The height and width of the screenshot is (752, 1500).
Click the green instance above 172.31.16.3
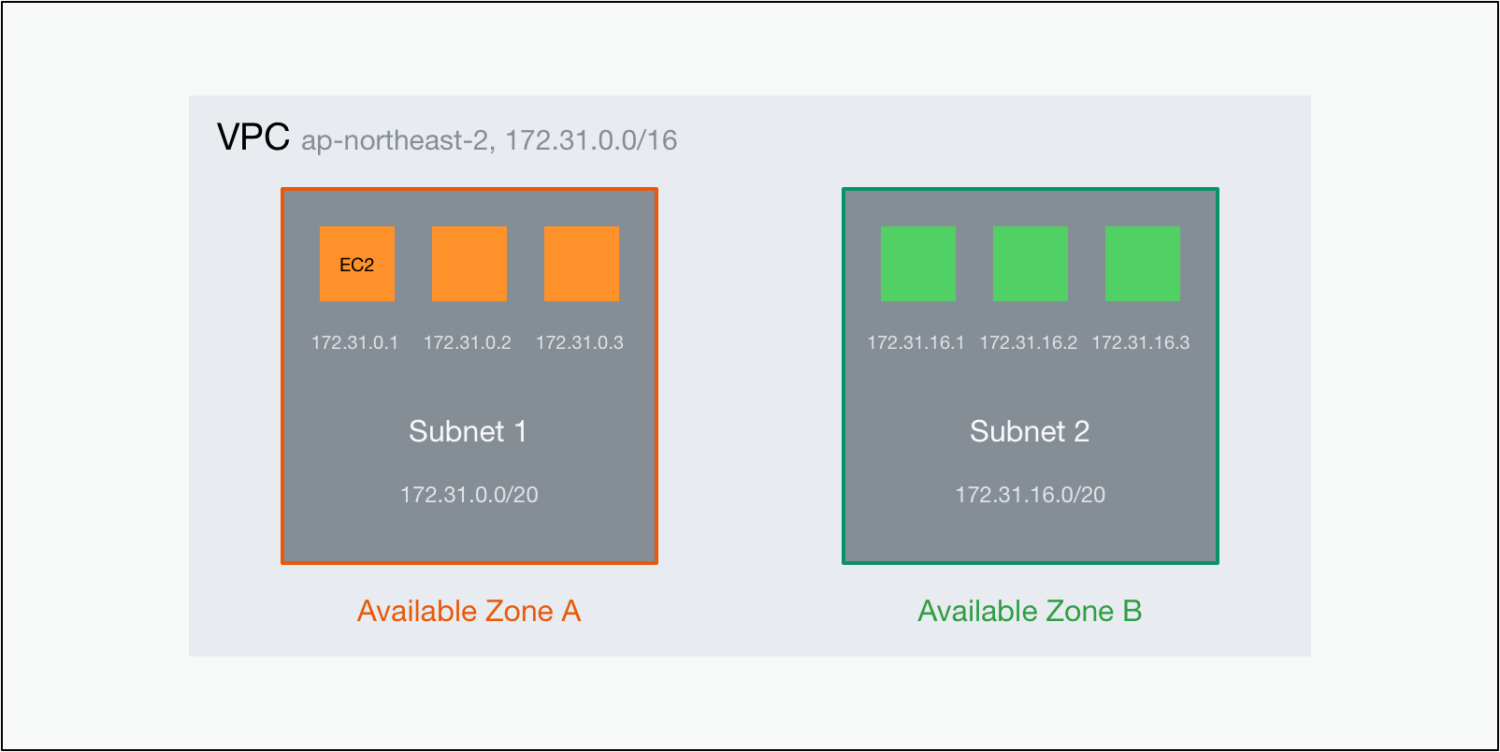(x=1142, y=263)
